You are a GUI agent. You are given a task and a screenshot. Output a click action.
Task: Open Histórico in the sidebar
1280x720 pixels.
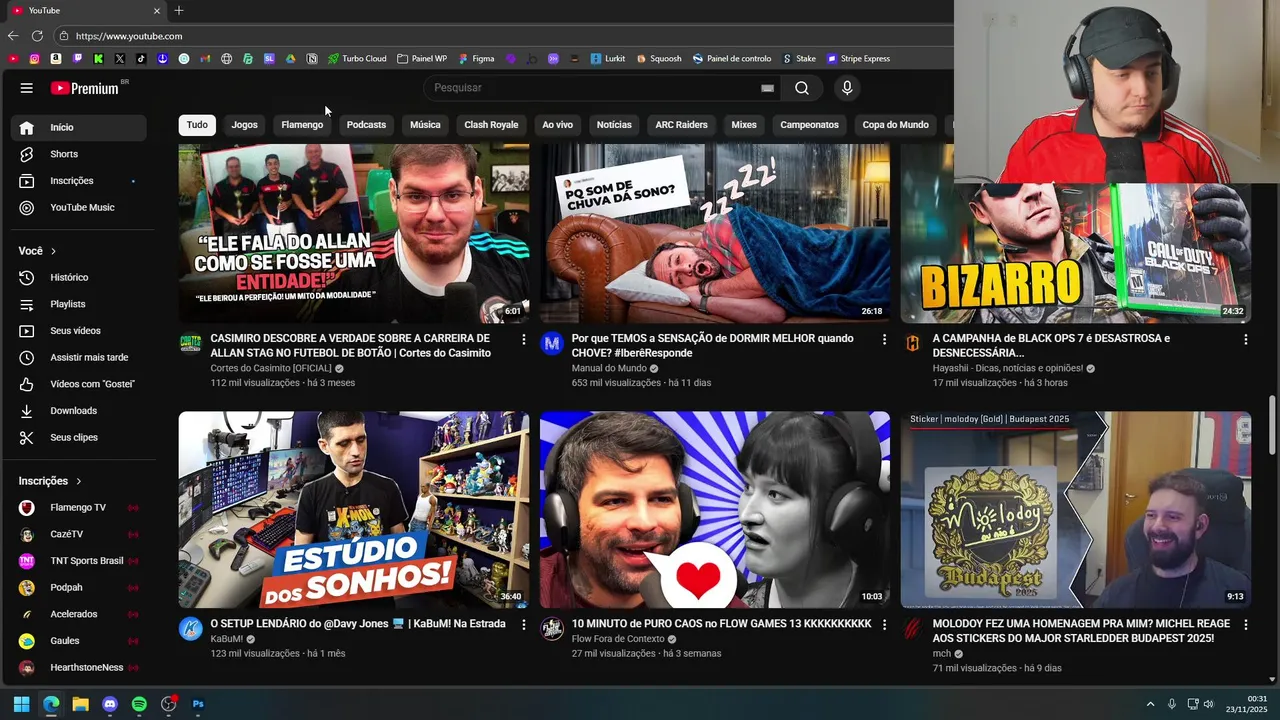pyautogui.click(x=79, y=277)
